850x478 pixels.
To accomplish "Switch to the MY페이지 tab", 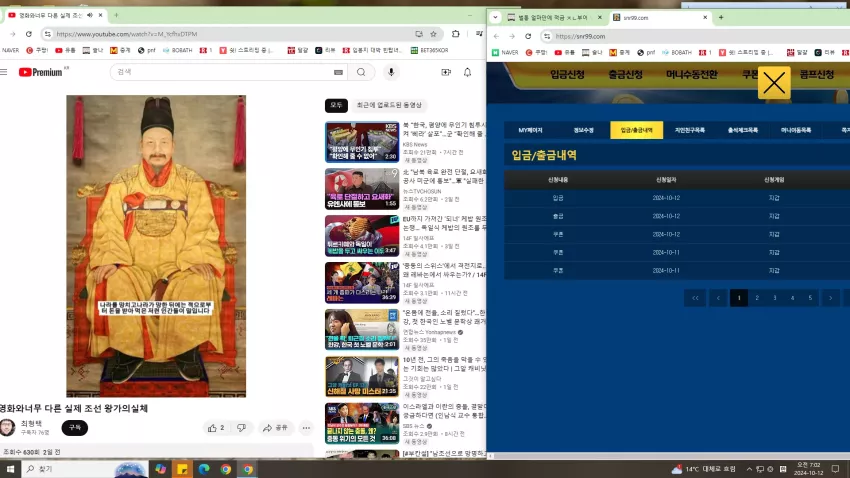I will pyautogui.click(x=530, y=130).
